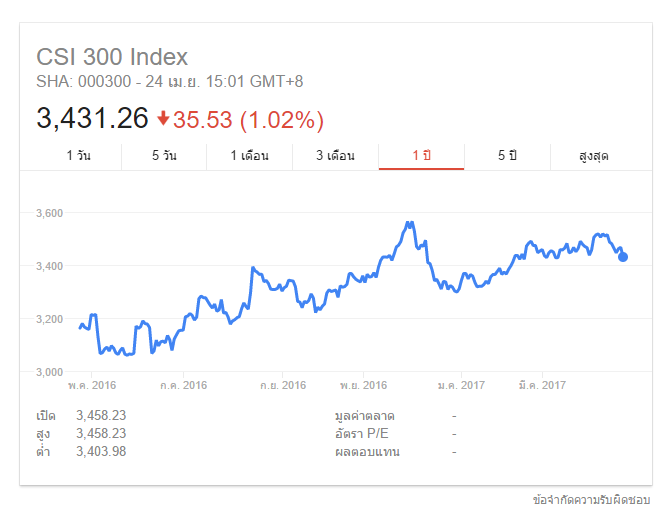Show the สูงสุด maximum range
This screenshot has width=669, height=520.
click(x=593, y=156)
